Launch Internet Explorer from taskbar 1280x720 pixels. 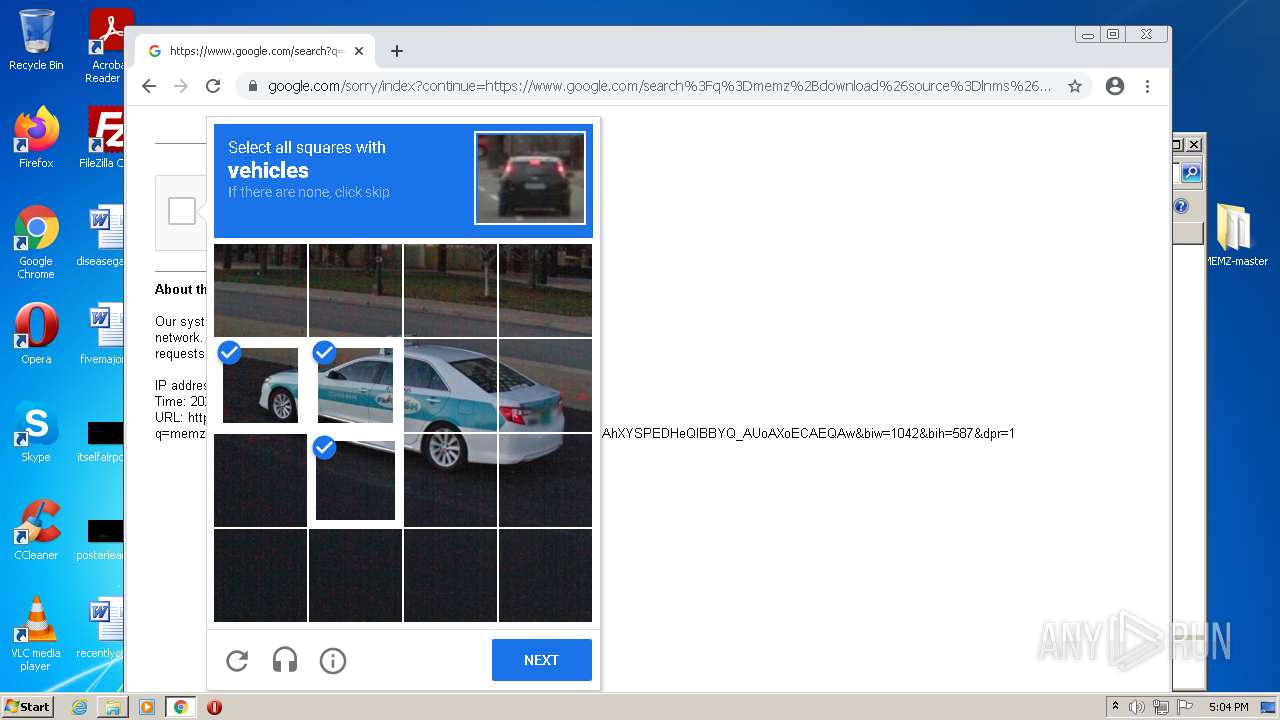coord(80,707)
